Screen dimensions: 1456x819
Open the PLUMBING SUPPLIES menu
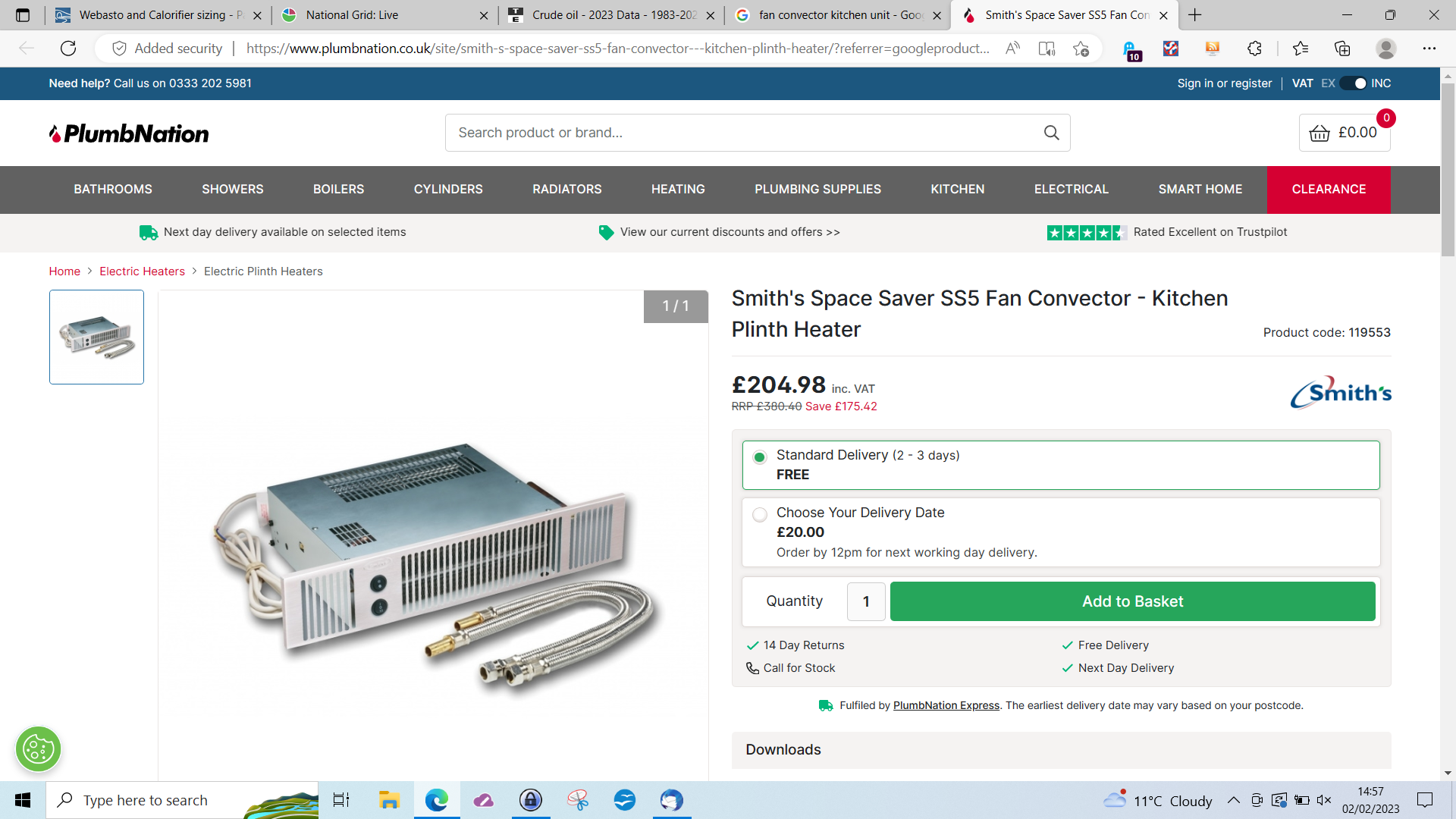[817, 190]
